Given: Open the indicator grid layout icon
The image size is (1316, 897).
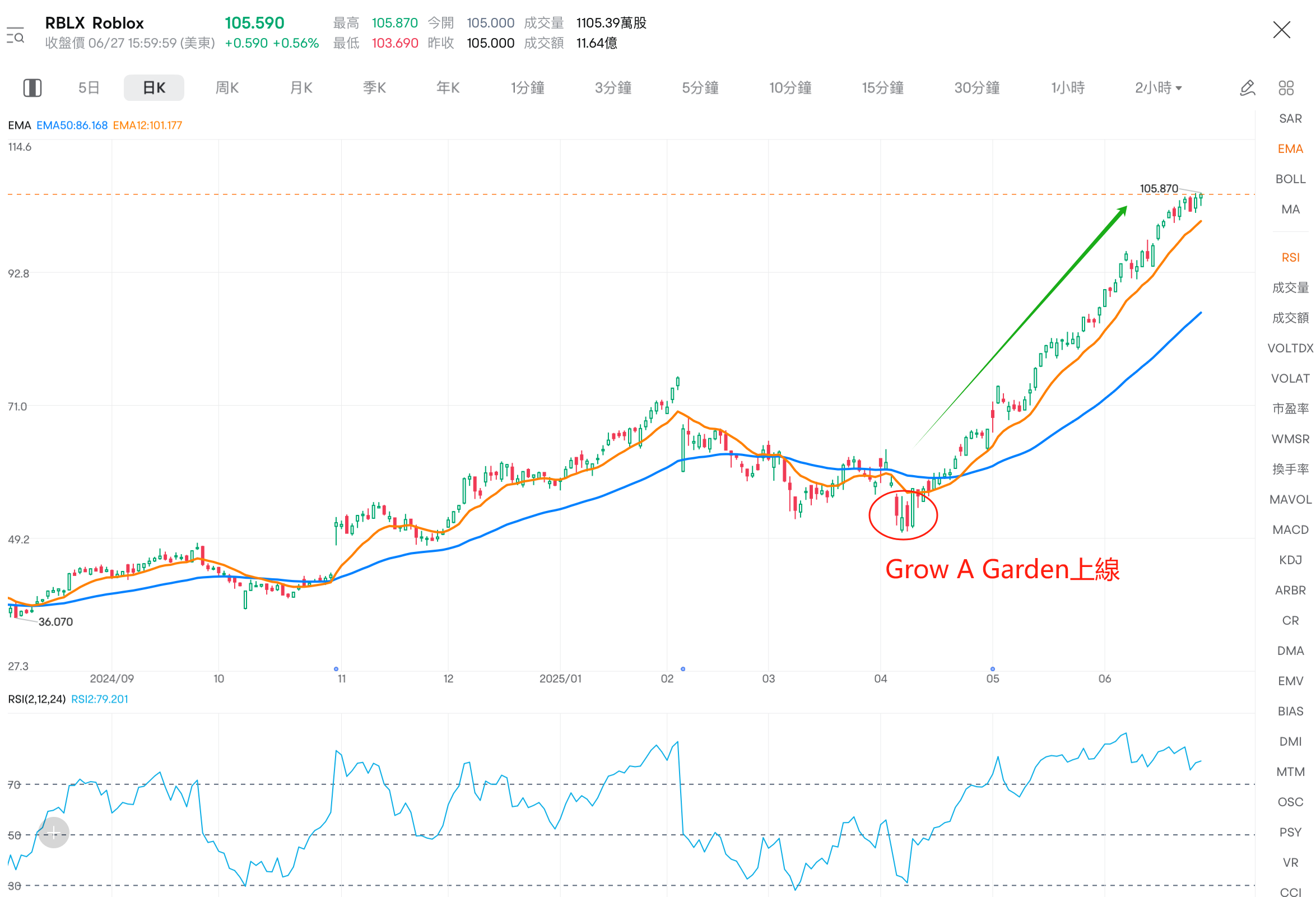Looking at the screenshot, I should coord(1285,87).
